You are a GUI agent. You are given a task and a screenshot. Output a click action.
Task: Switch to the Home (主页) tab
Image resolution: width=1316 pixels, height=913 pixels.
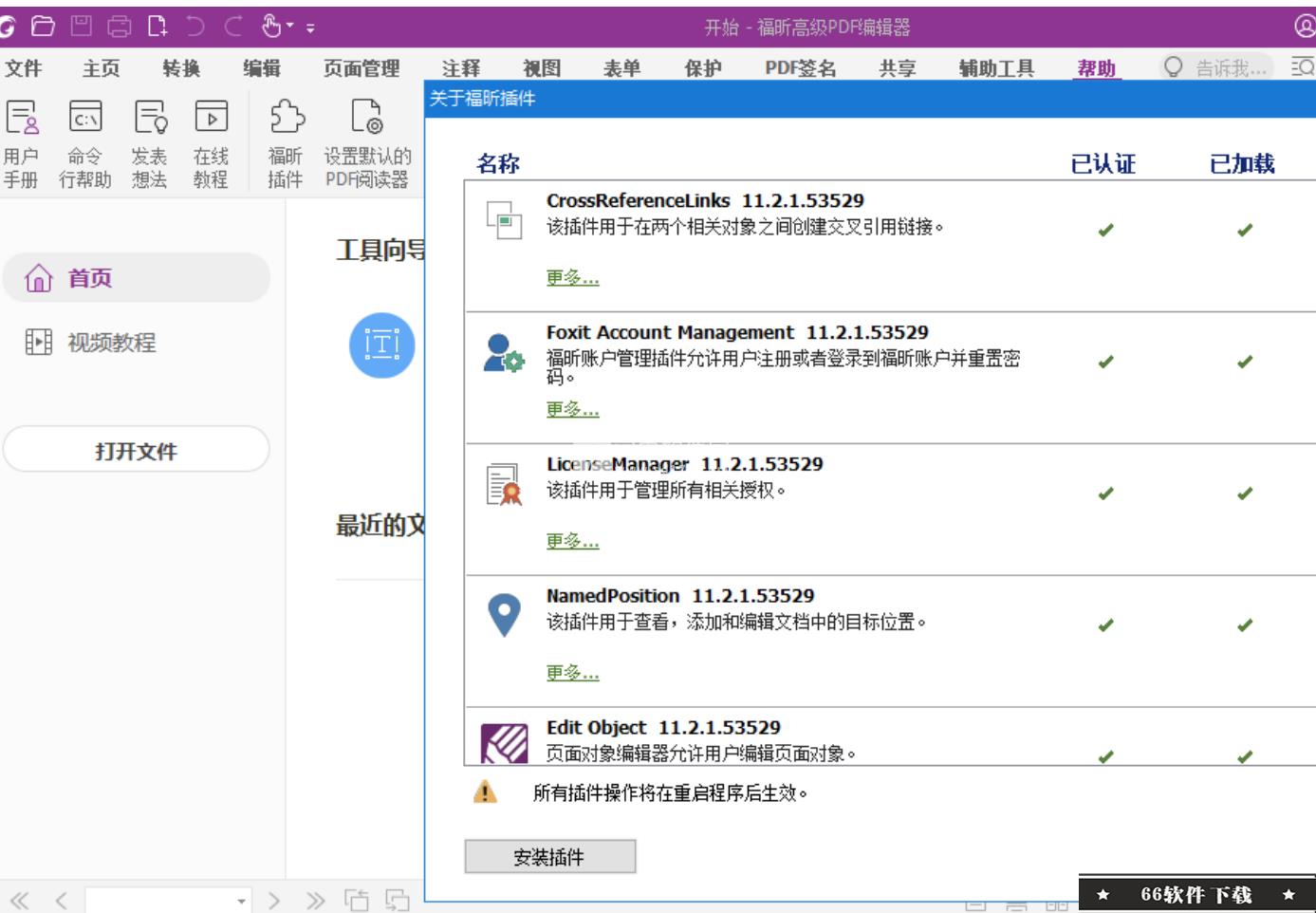tap(102, 68)
